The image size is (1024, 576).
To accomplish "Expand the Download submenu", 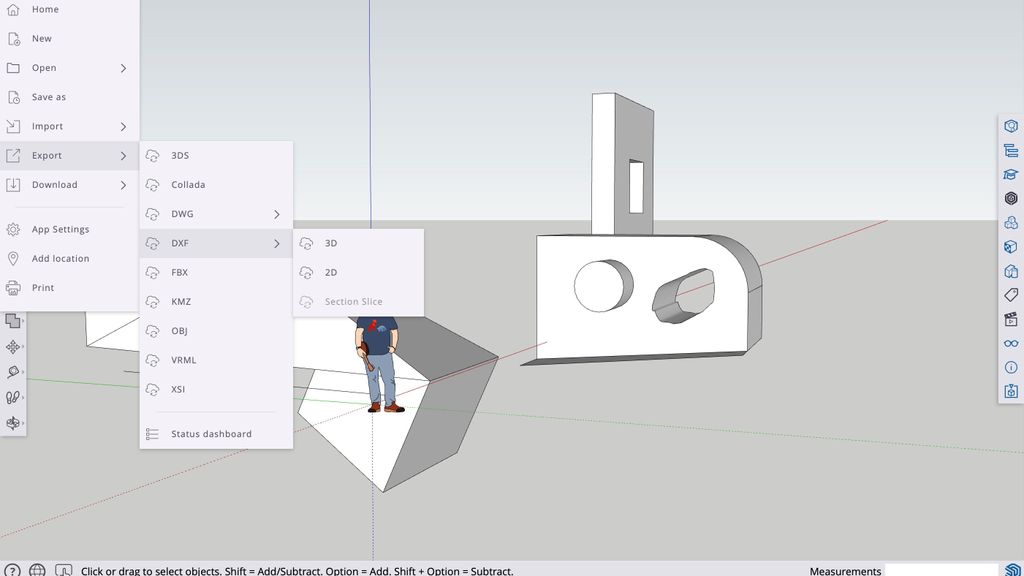I will 67,184.
